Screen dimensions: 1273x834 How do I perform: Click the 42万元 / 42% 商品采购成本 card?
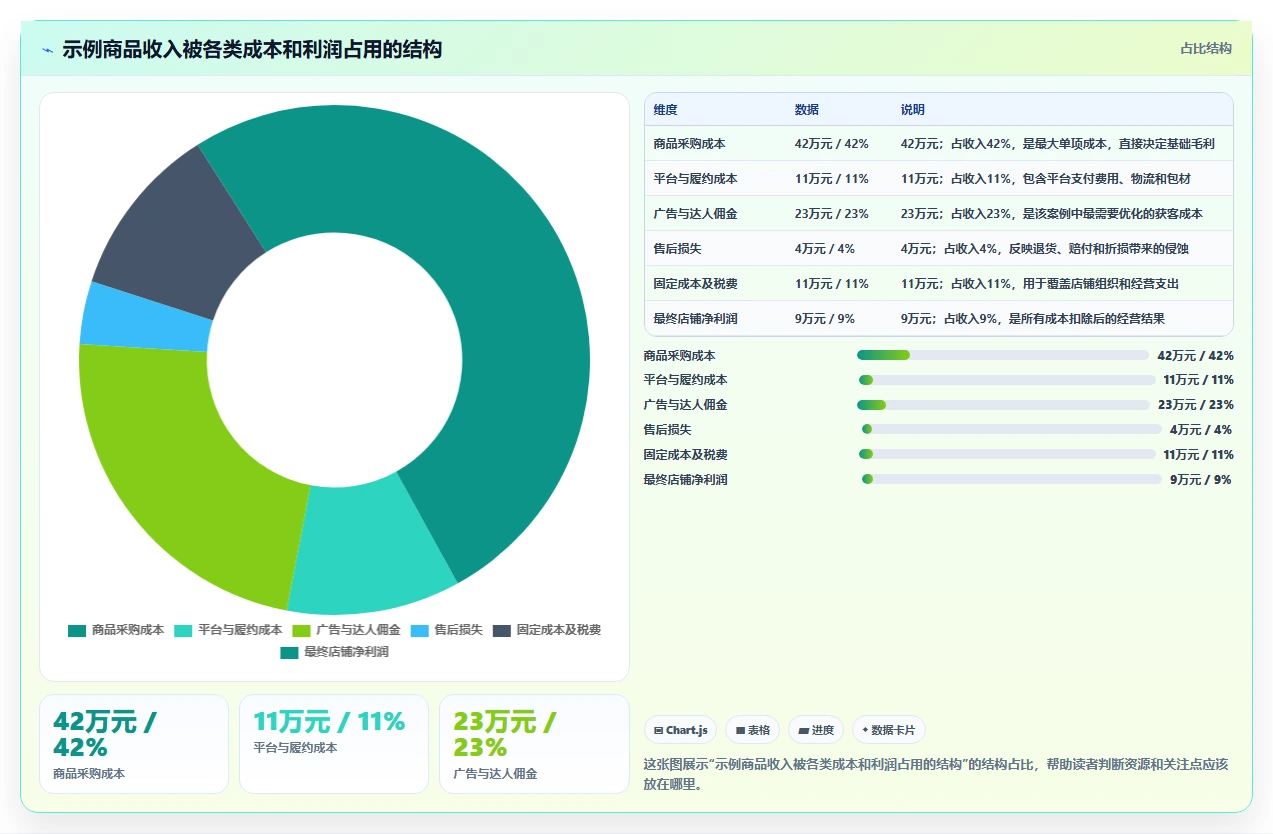coord(134,744)
